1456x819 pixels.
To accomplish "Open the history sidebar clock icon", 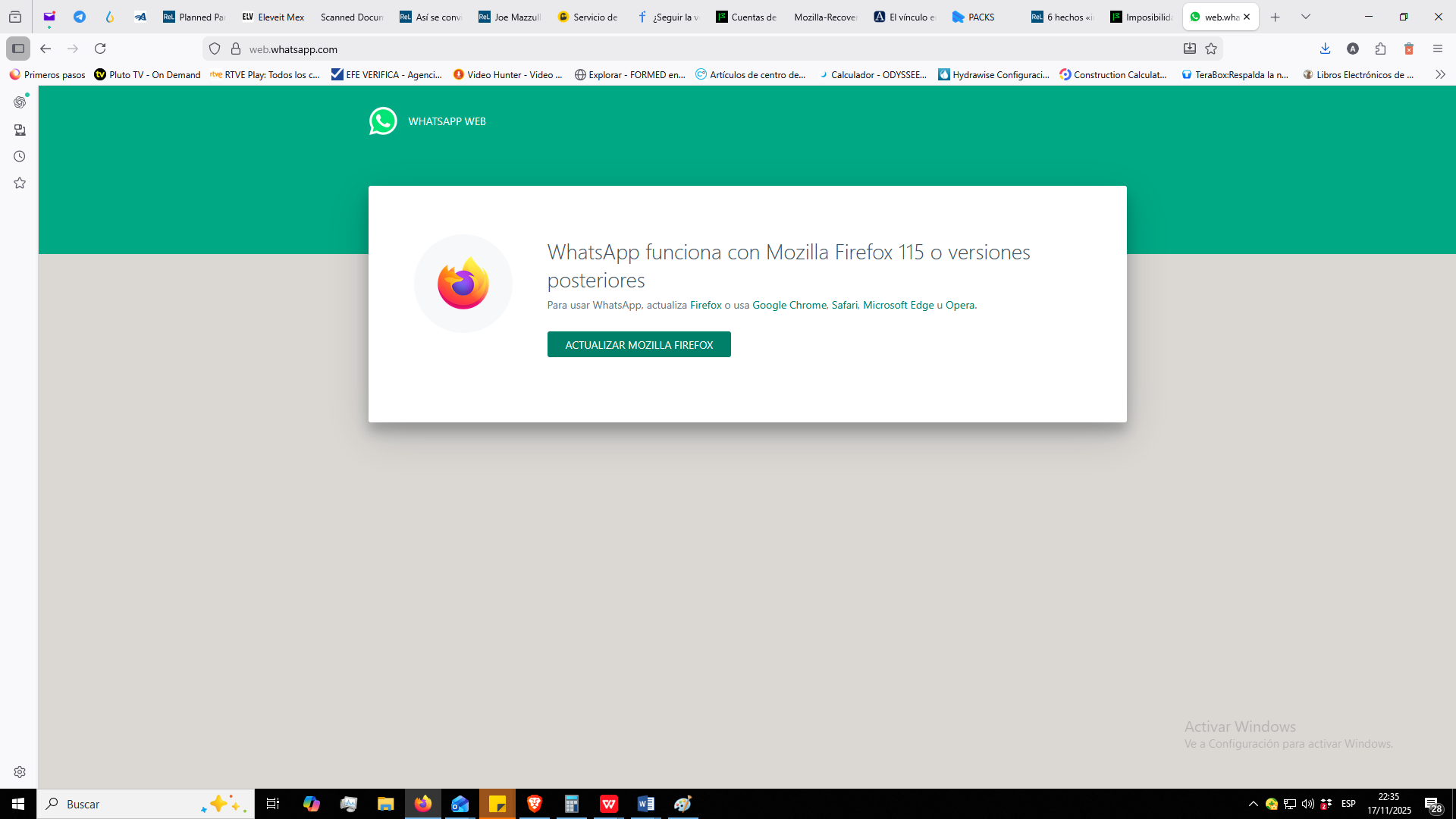I will click(20, 156).
